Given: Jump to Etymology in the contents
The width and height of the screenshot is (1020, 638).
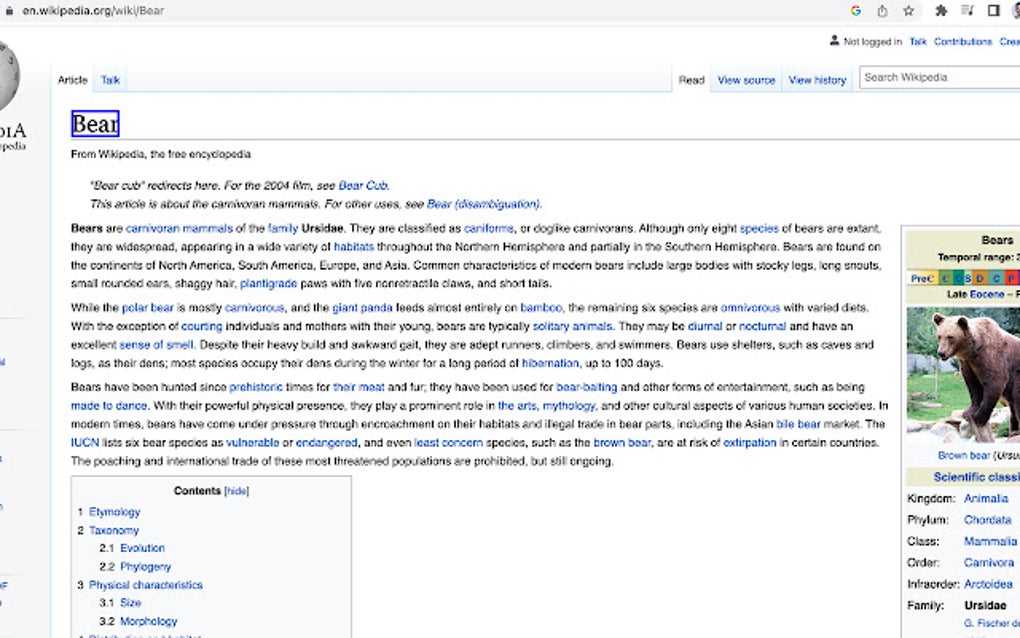Looking at the screenshot, I should pyautogui.click(x=114, y=512).
